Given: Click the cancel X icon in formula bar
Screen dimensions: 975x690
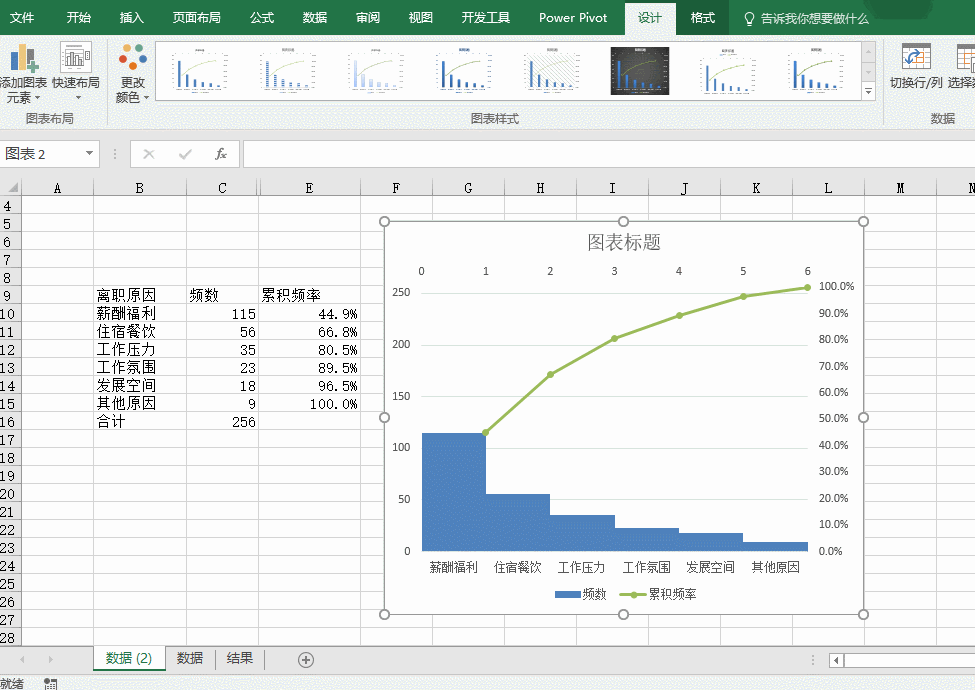Looking at the screenshot, I should tap(149, 154).
